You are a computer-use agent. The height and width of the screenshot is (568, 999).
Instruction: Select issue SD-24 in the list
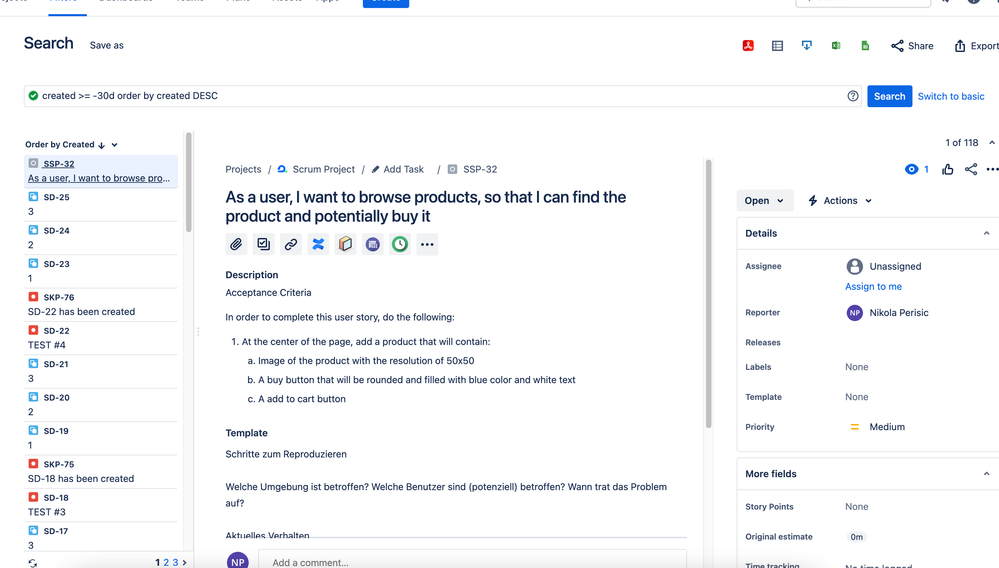tap(101, 238)
